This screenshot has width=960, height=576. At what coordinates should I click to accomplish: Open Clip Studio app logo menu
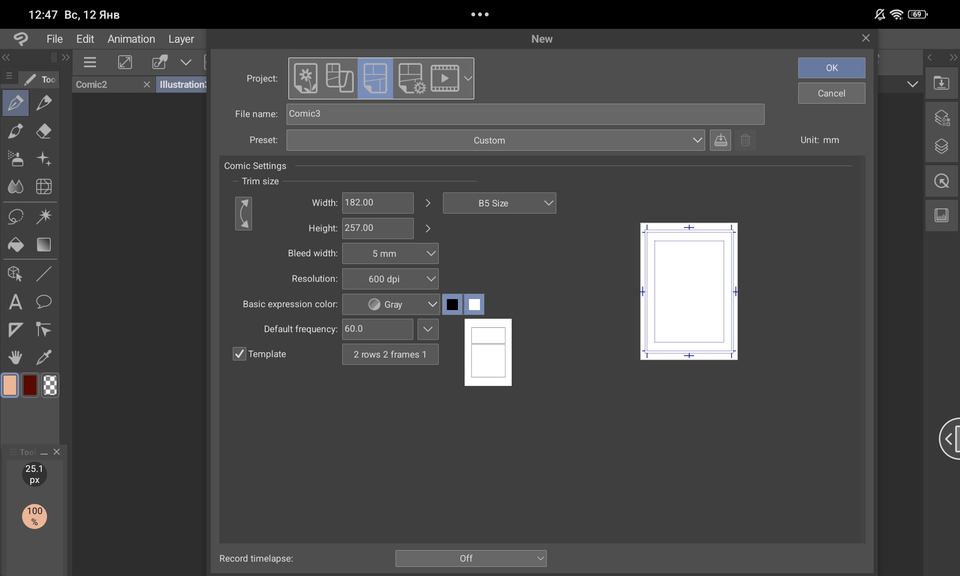(21, 39)
